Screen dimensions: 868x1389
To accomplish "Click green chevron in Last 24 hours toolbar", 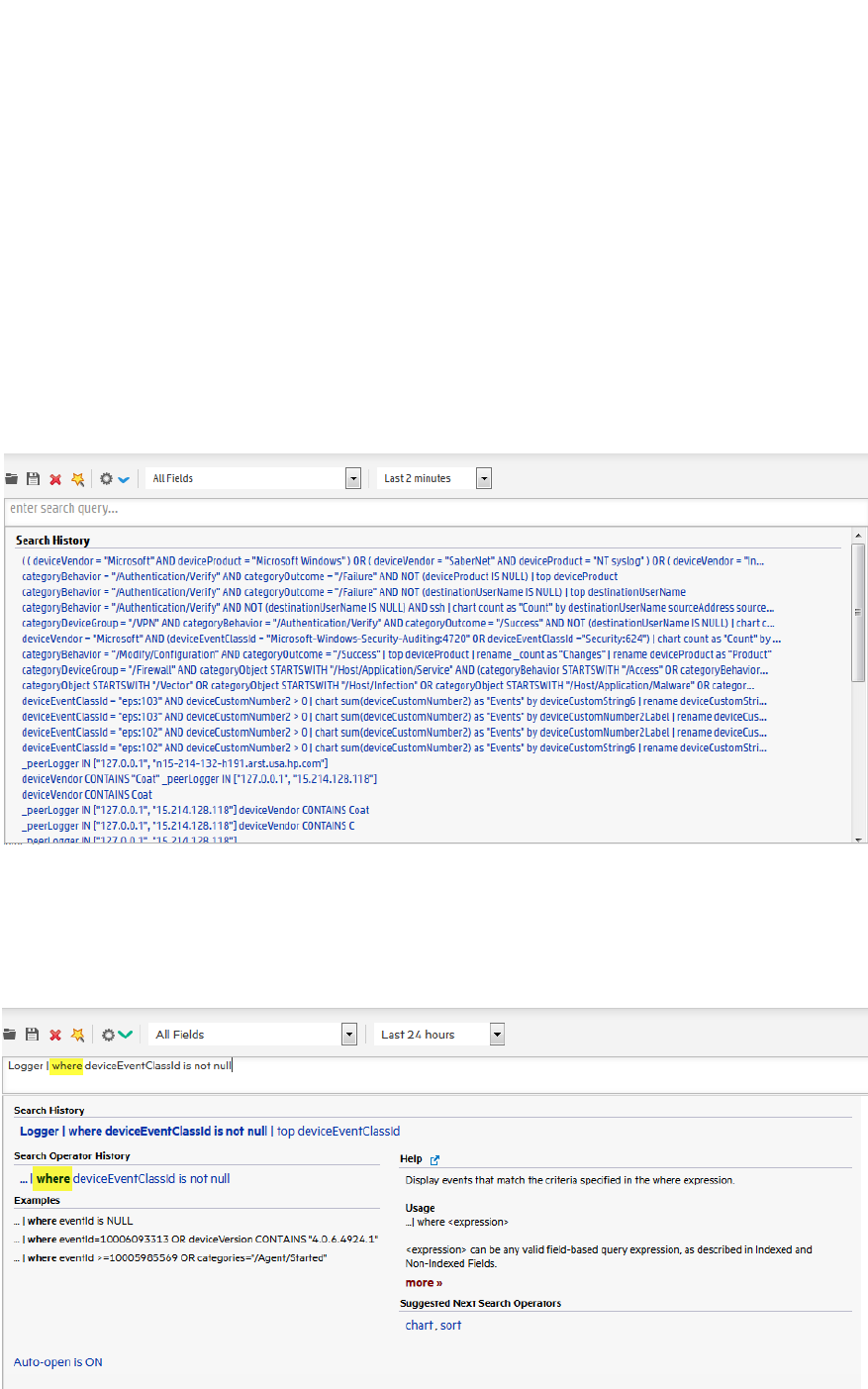I will click(x=125, y=1035).
